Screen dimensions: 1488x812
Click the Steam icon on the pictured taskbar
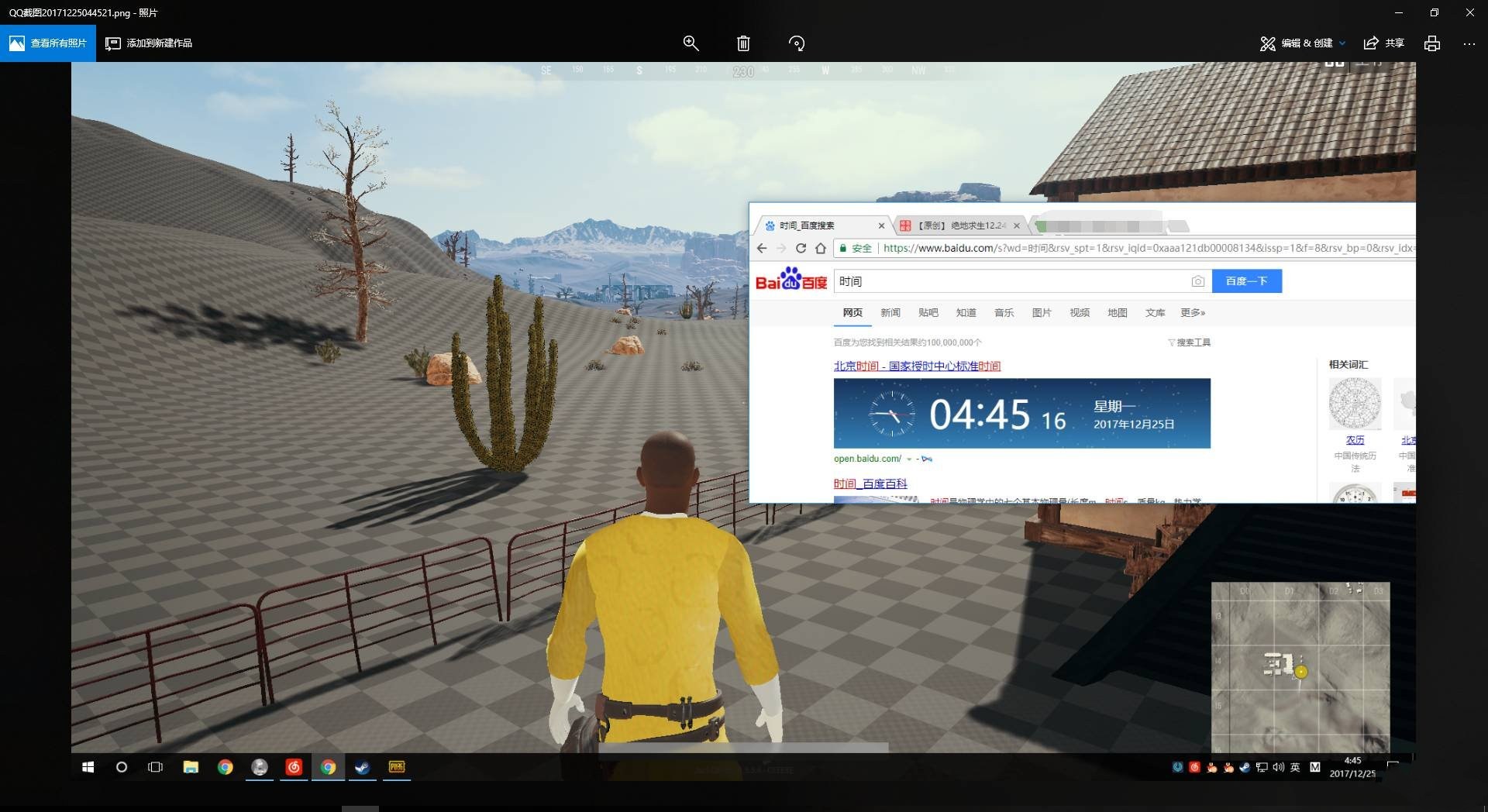pos(362,767)
